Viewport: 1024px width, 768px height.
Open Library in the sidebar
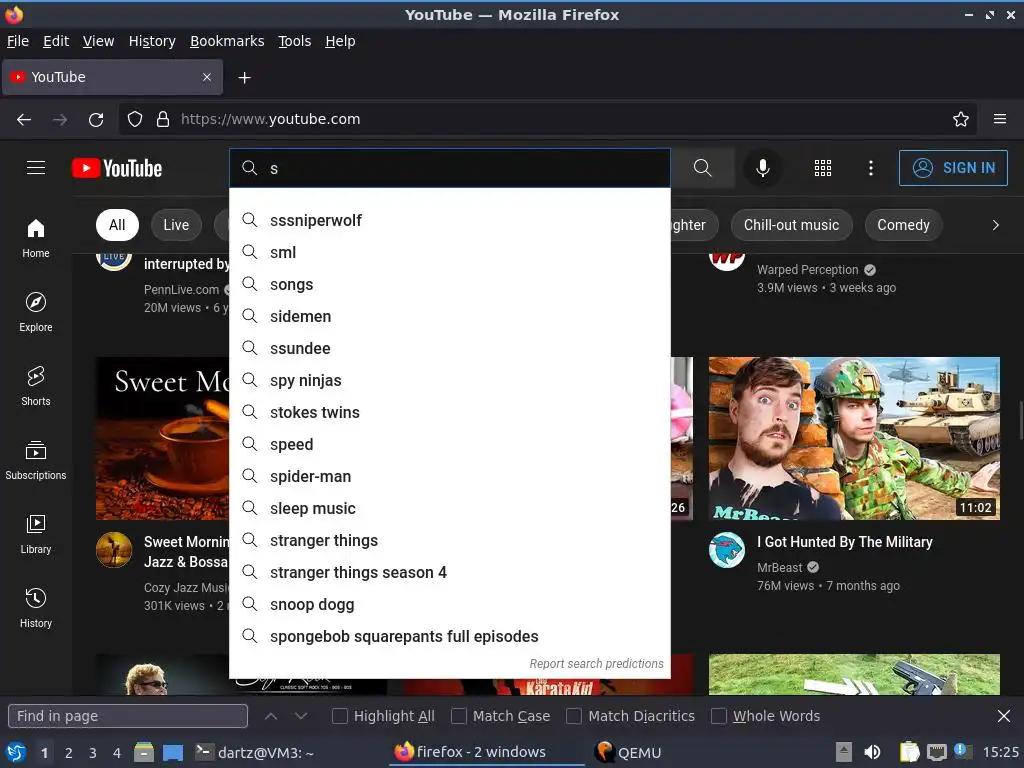click(x=36, y=534)
